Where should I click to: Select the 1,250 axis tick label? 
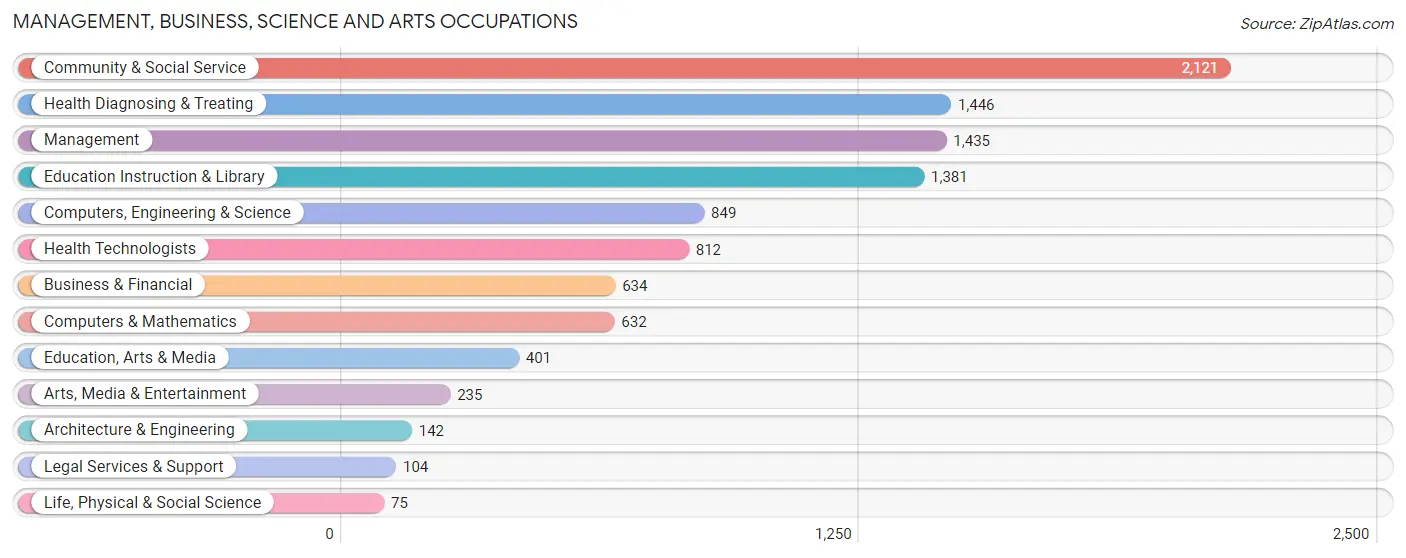click(x=834, y=534)
